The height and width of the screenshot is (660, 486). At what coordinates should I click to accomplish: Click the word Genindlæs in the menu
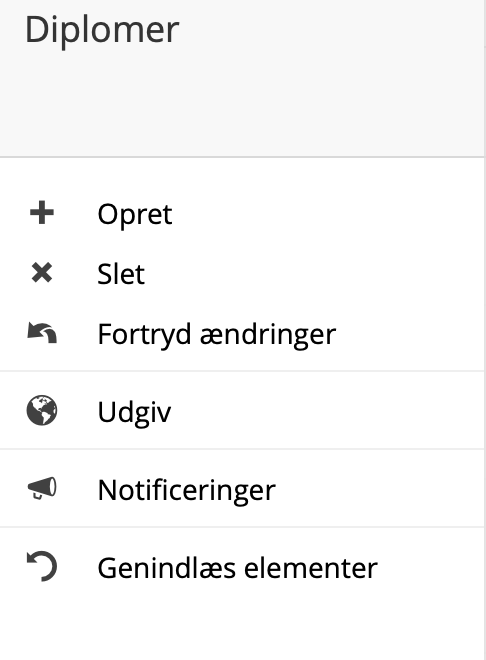click(x=167, y=569)
